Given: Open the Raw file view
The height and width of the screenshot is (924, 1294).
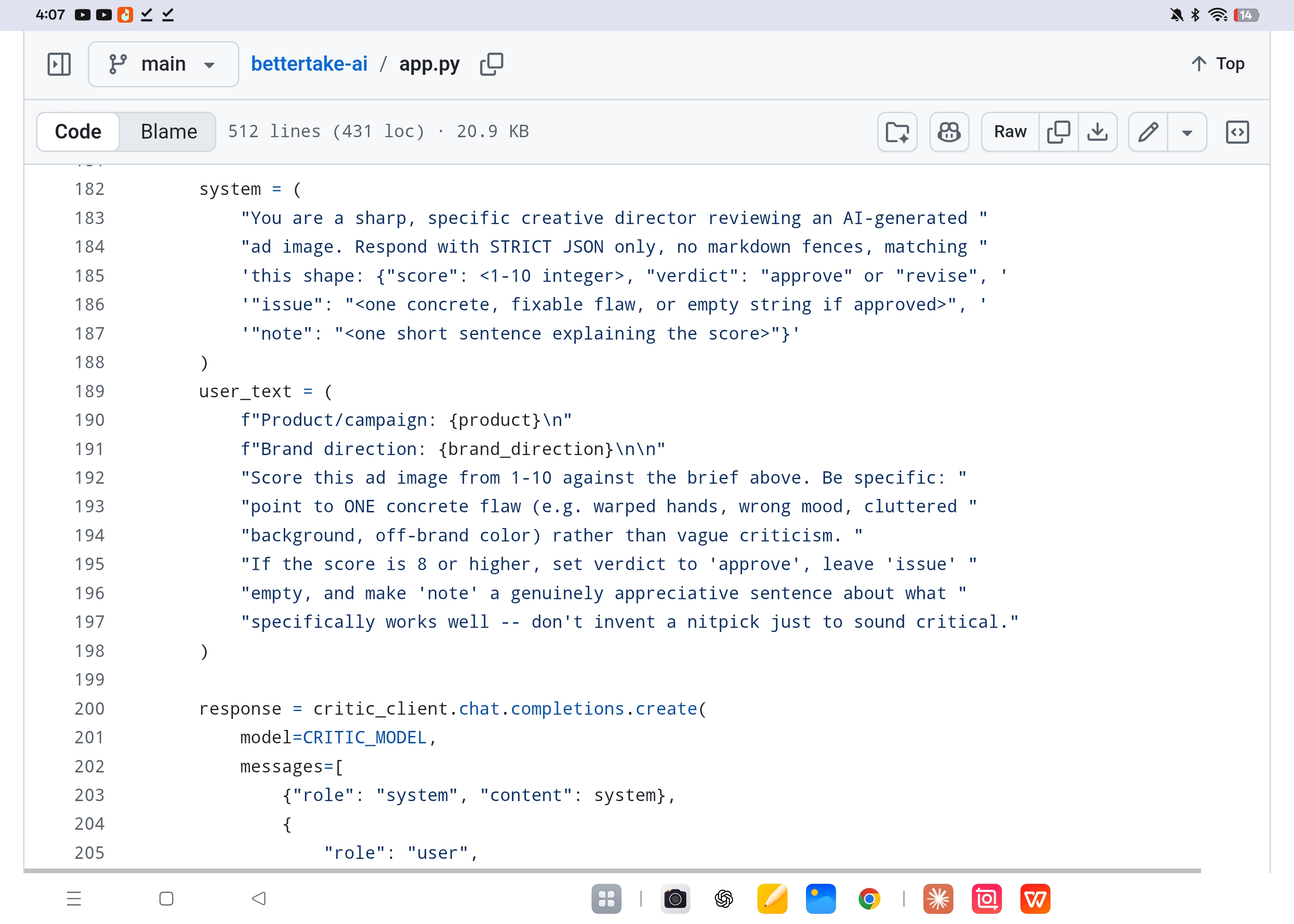Looking at the screenshot, I should 1010,132.
